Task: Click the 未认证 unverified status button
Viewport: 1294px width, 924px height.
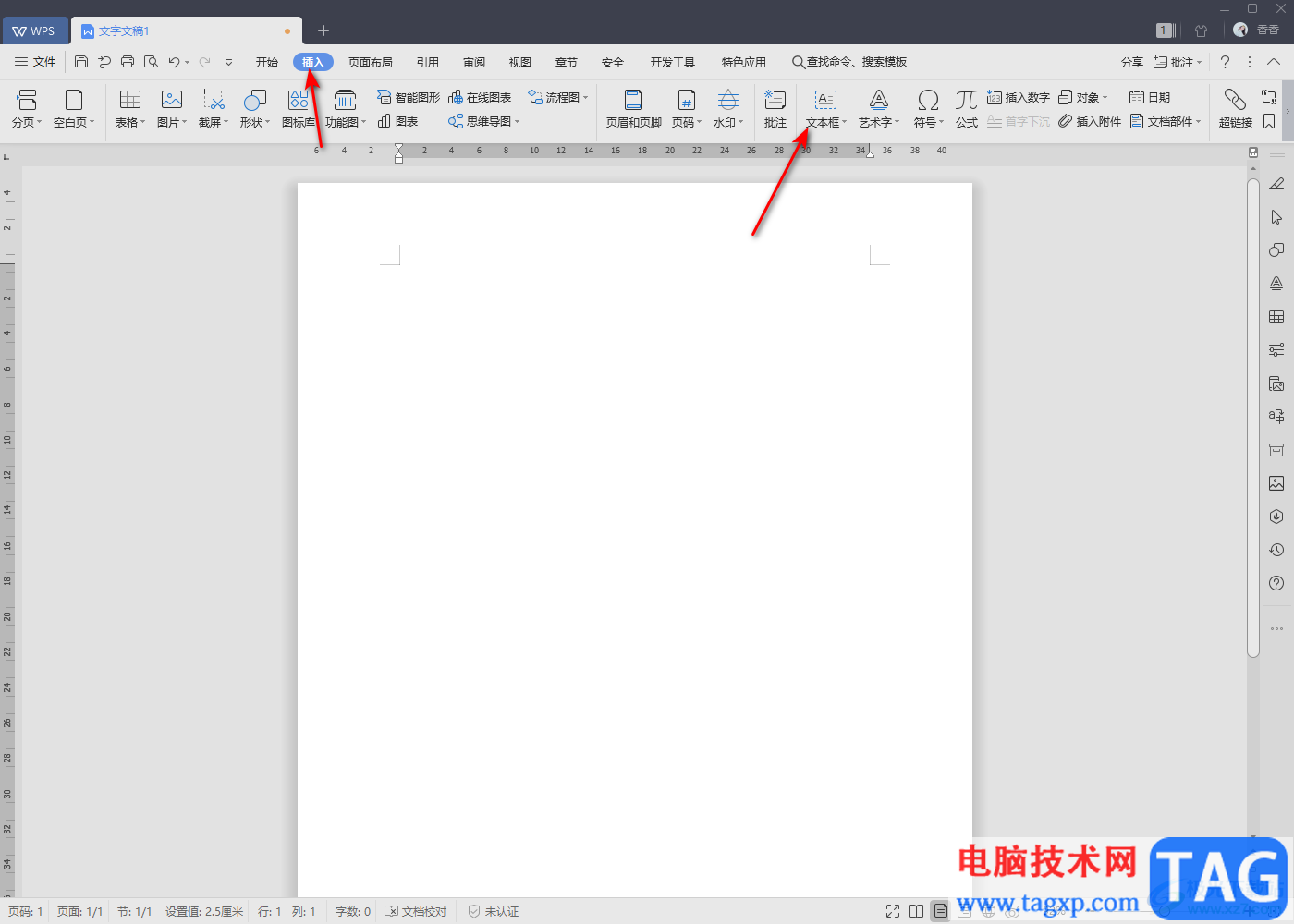Action: pyautogui.click(x=494, y=911)
